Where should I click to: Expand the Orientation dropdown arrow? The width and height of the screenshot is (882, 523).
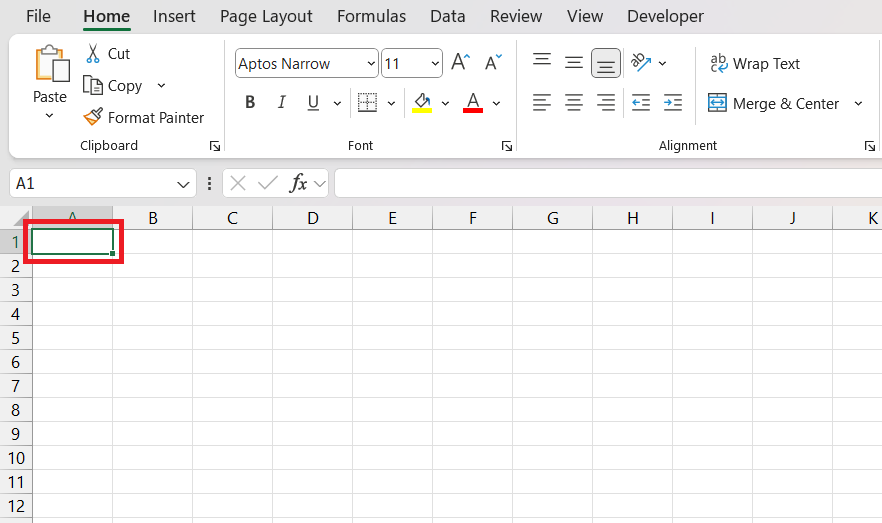click(x=663, y=63)
